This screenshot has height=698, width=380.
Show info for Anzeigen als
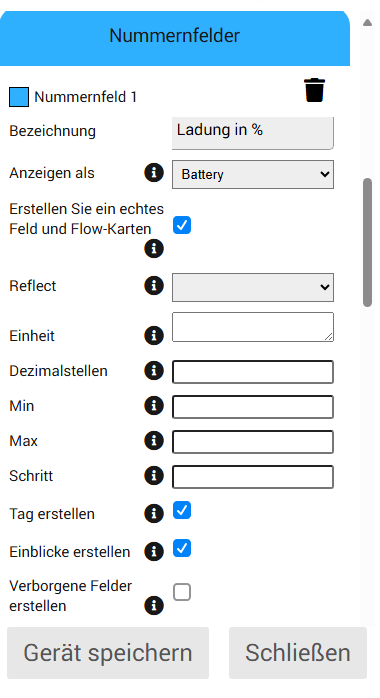154,173
